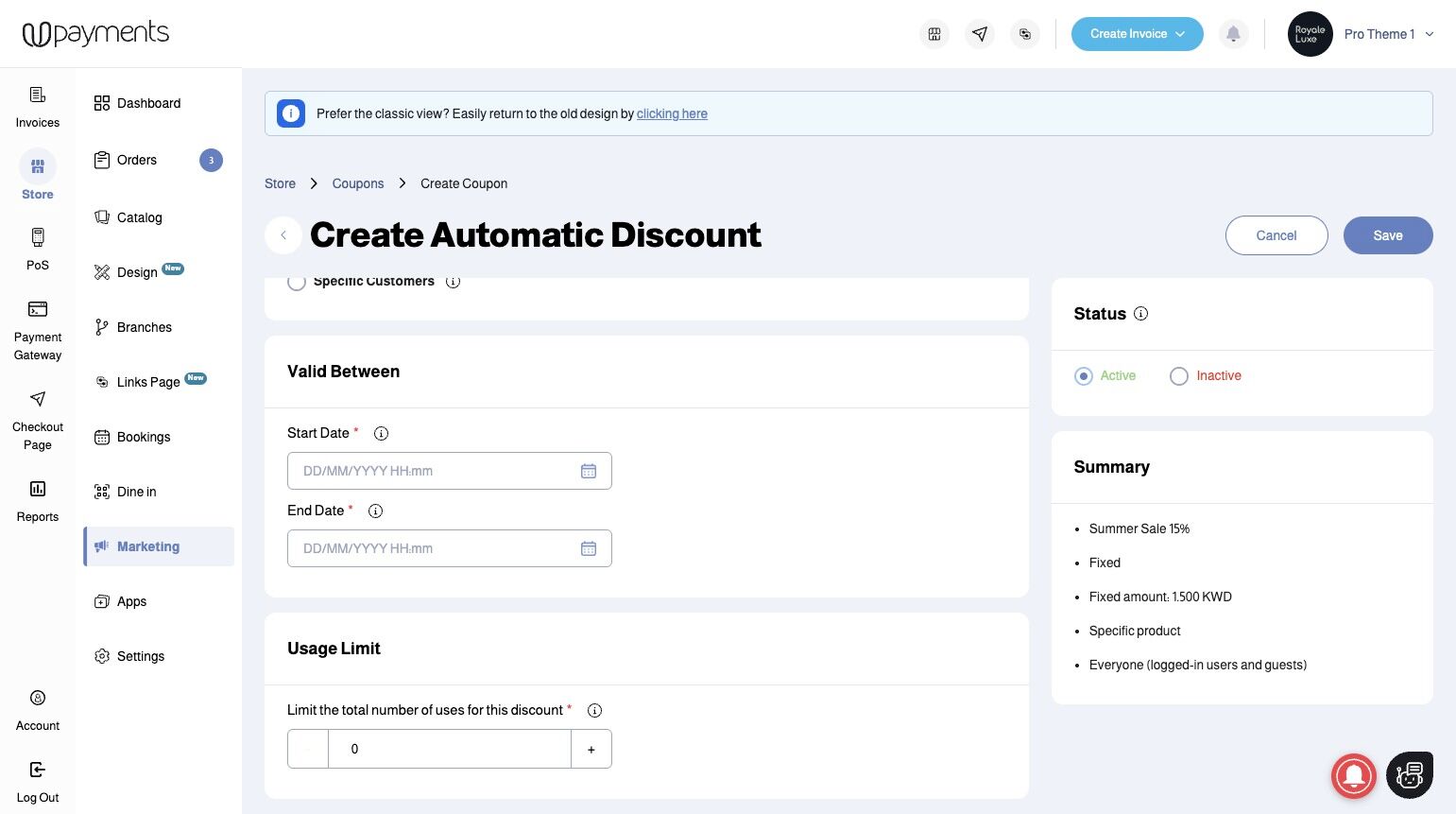The image size is (1456, 814).
Task: Select the Active status radio button
Action: [1084, 376]
